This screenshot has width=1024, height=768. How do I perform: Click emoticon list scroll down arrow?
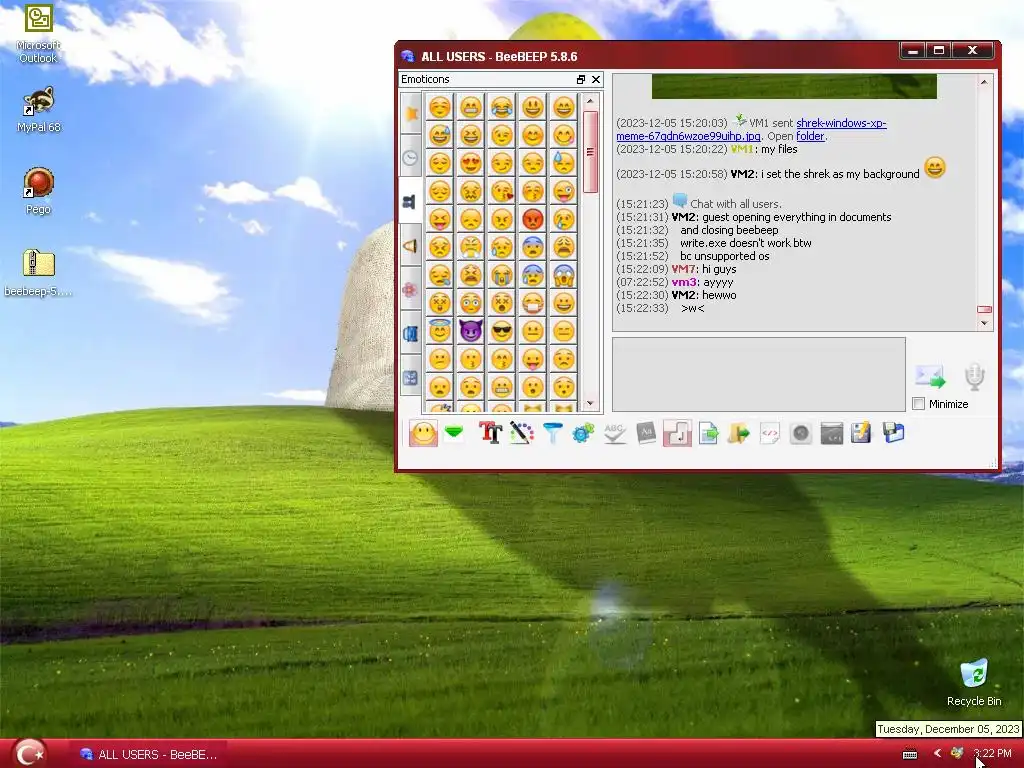[x=590, y=404]
